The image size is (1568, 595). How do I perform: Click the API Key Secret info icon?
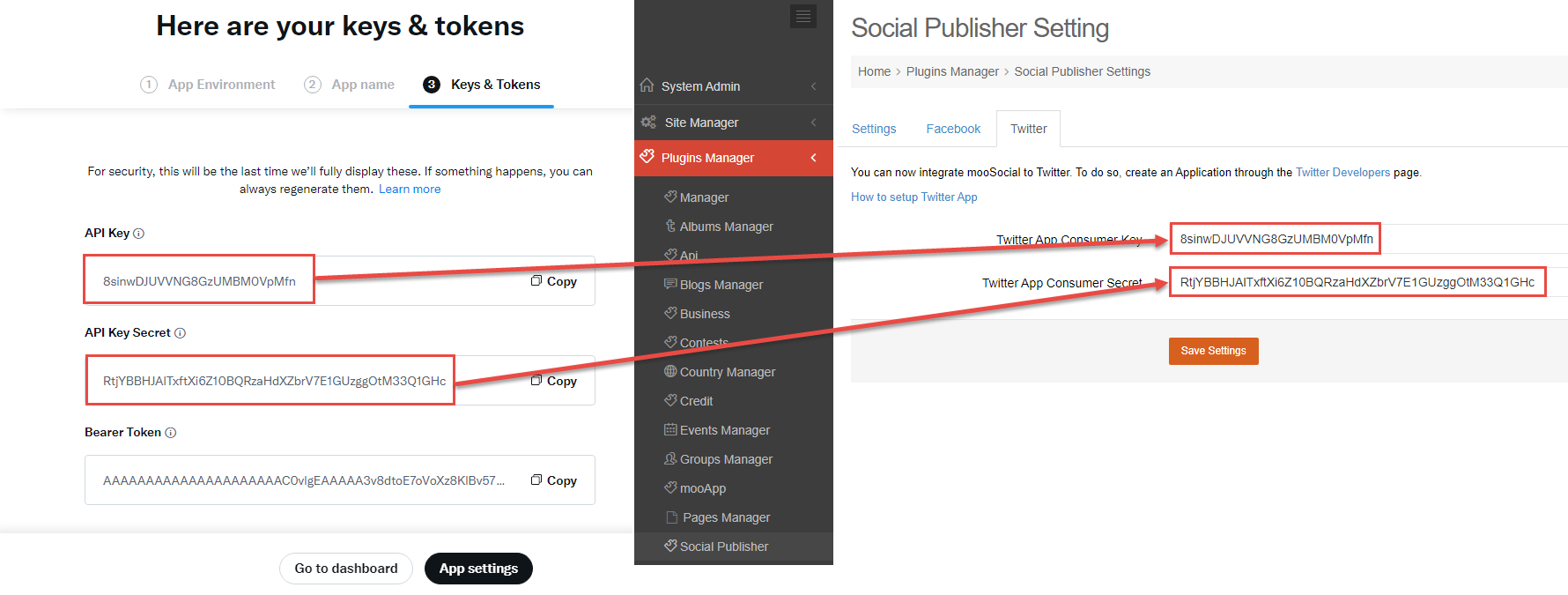[x=180, y=333]
